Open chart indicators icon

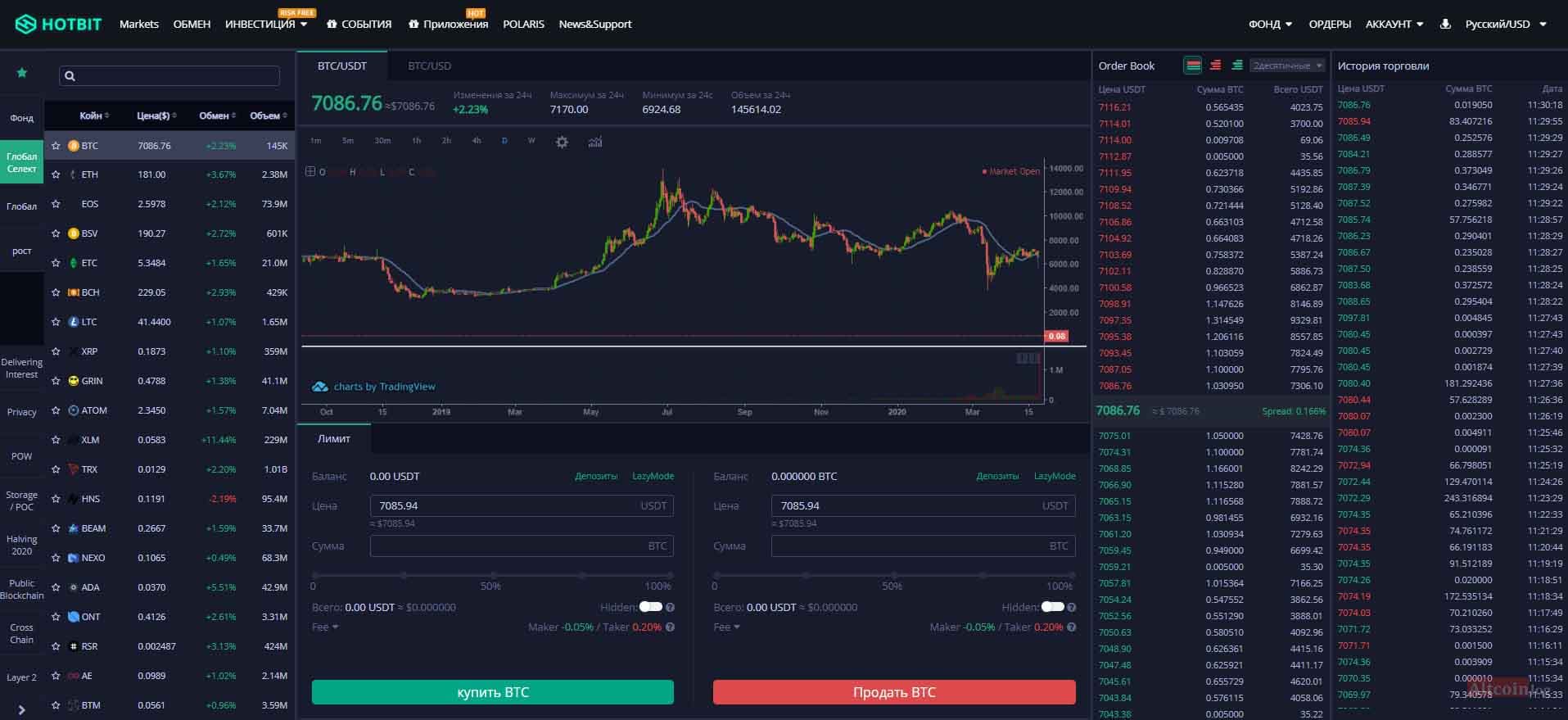pyautogui.click(x=595, y=142)
